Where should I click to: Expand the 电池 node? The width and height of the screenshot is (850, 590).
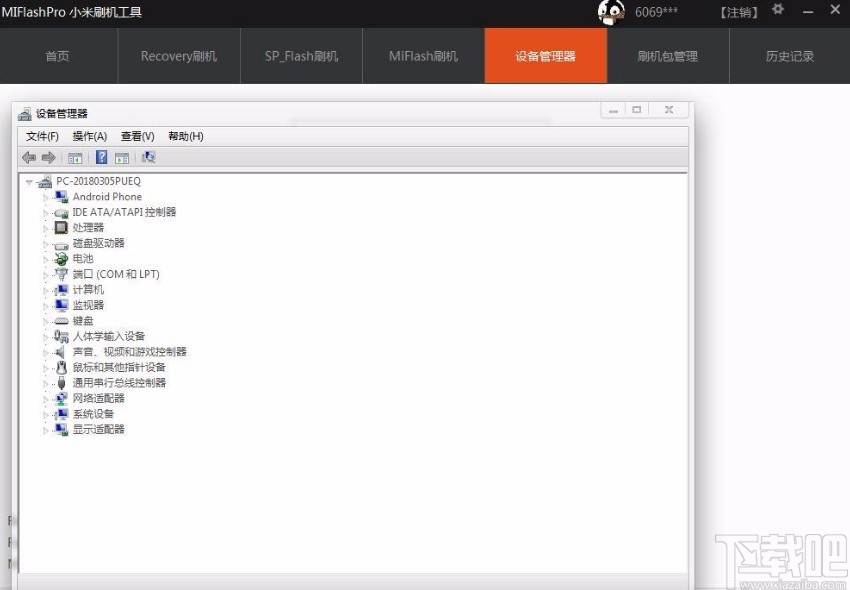(46, 260)
